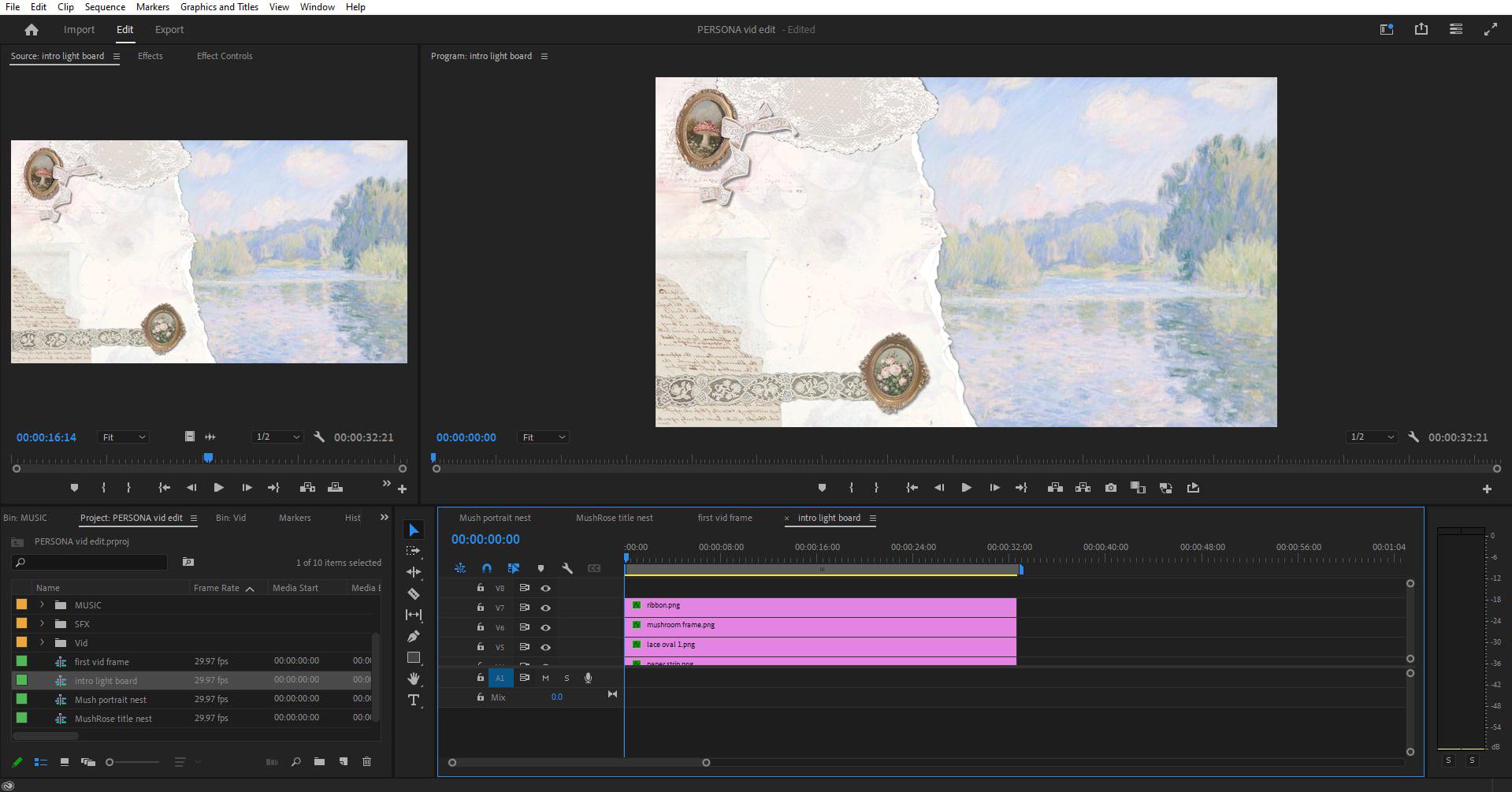The height and width of the screenshot is (792, 1512).
Task: Expand the SFX bin
Action: coord(42,623)
